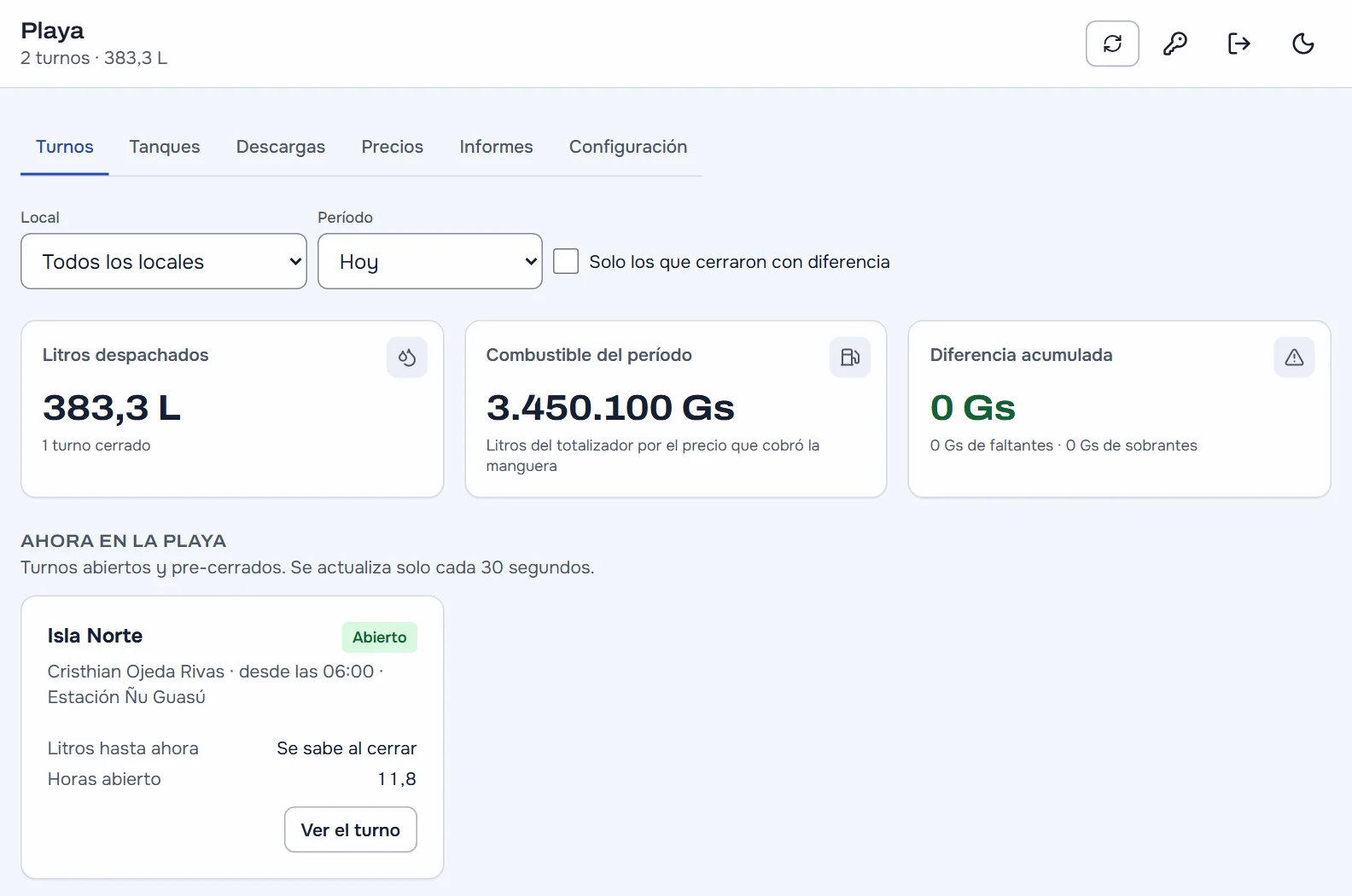The image size is (1352, 896).
Task: Click the Abierto status badge
Action: coord(380,637)
